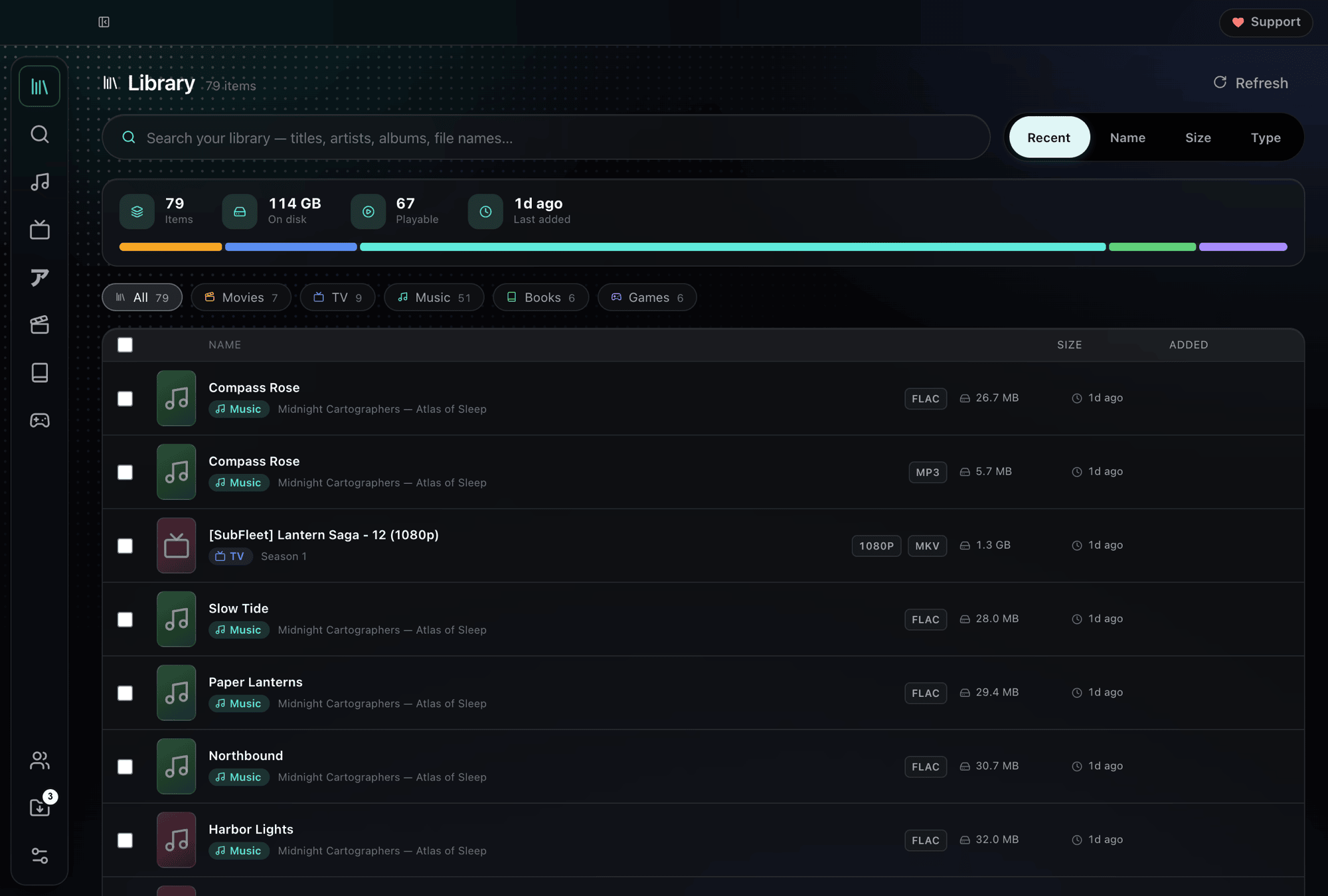Go to the Movies clapperboard section in sidebar
Screen dimensions: 1328x896
40,325
